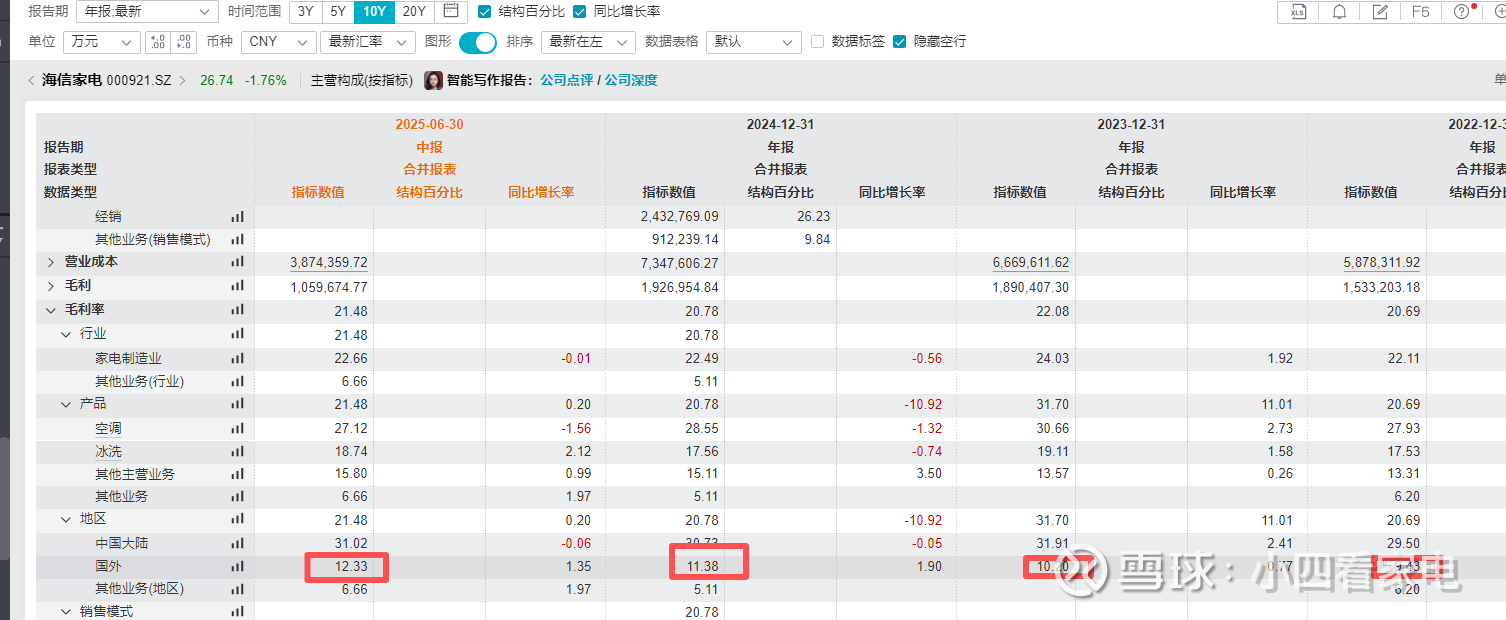Screen dimensions: 1506x620
Task: Open the 报告期 dropdown
Action: point(147,12)
